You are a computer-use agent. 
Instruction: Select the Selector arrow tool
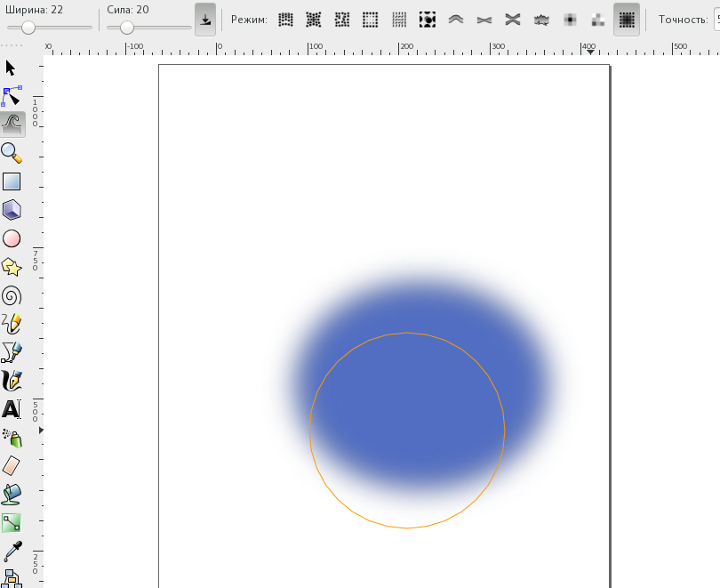pyautogui.click(x=10, y=68)
